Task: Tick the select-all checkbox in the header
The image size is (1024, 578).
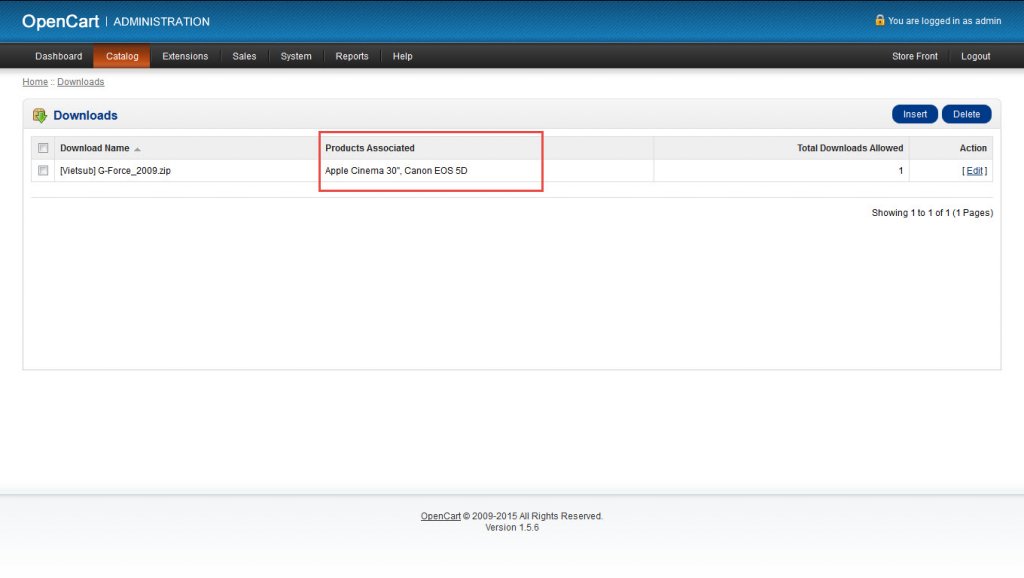Action: 43,148
